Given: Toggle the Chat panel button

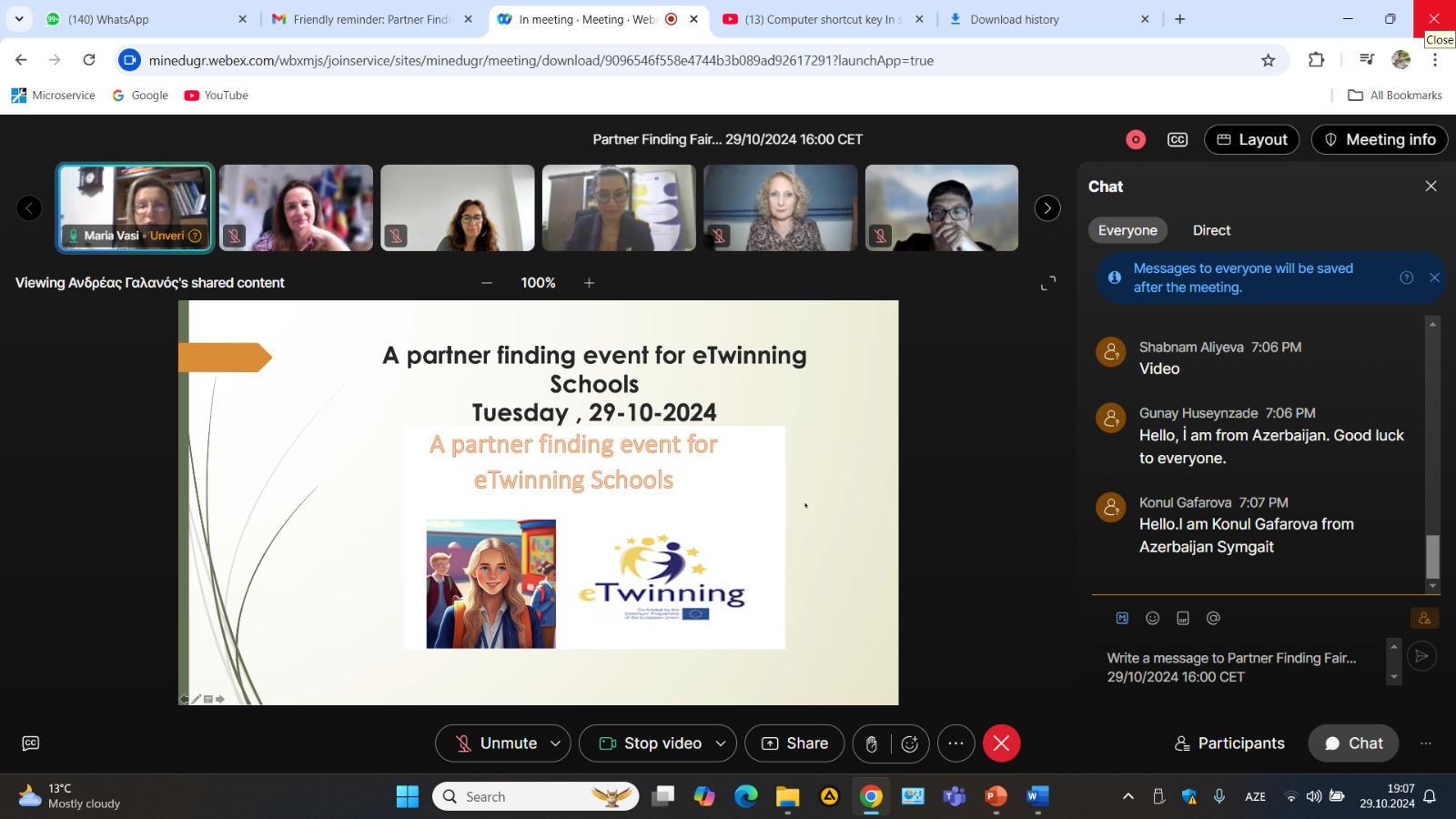Looking at the screenshot, I should pos(1353,743).
